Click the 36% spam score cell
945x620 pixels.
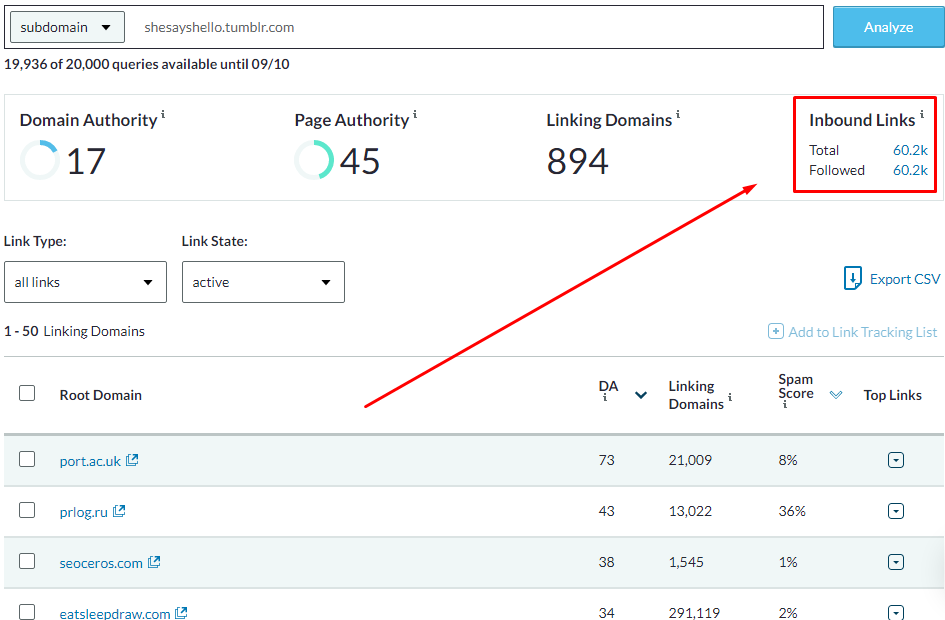point(792,512)
